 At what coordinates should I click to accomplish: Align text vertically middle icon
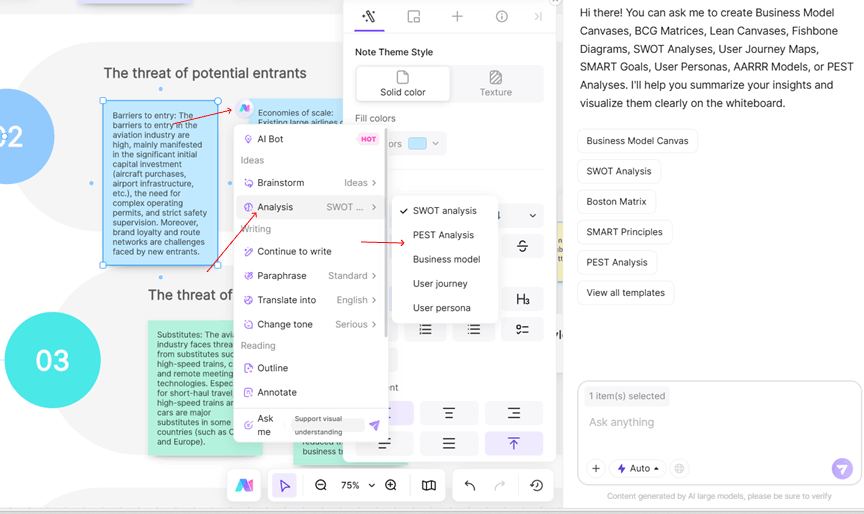pos(449,443)
